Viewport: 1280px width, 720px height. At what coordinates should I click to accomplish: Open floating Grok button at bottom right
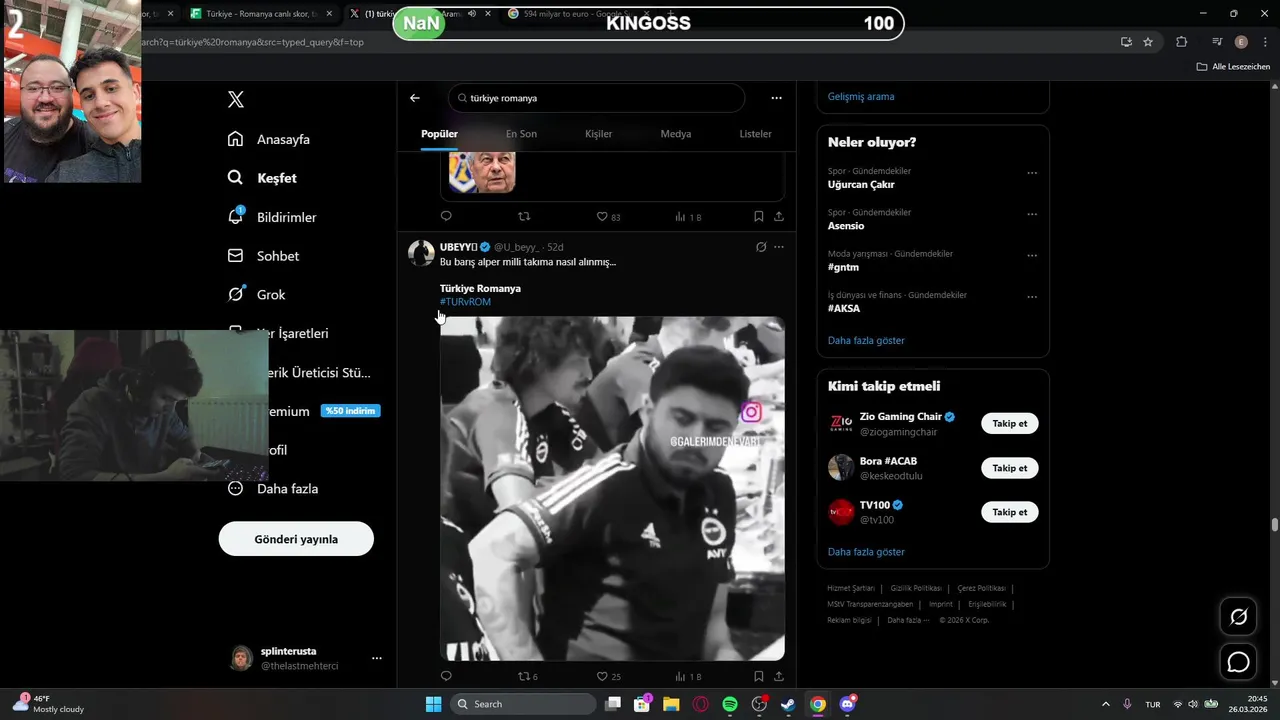1238,617
